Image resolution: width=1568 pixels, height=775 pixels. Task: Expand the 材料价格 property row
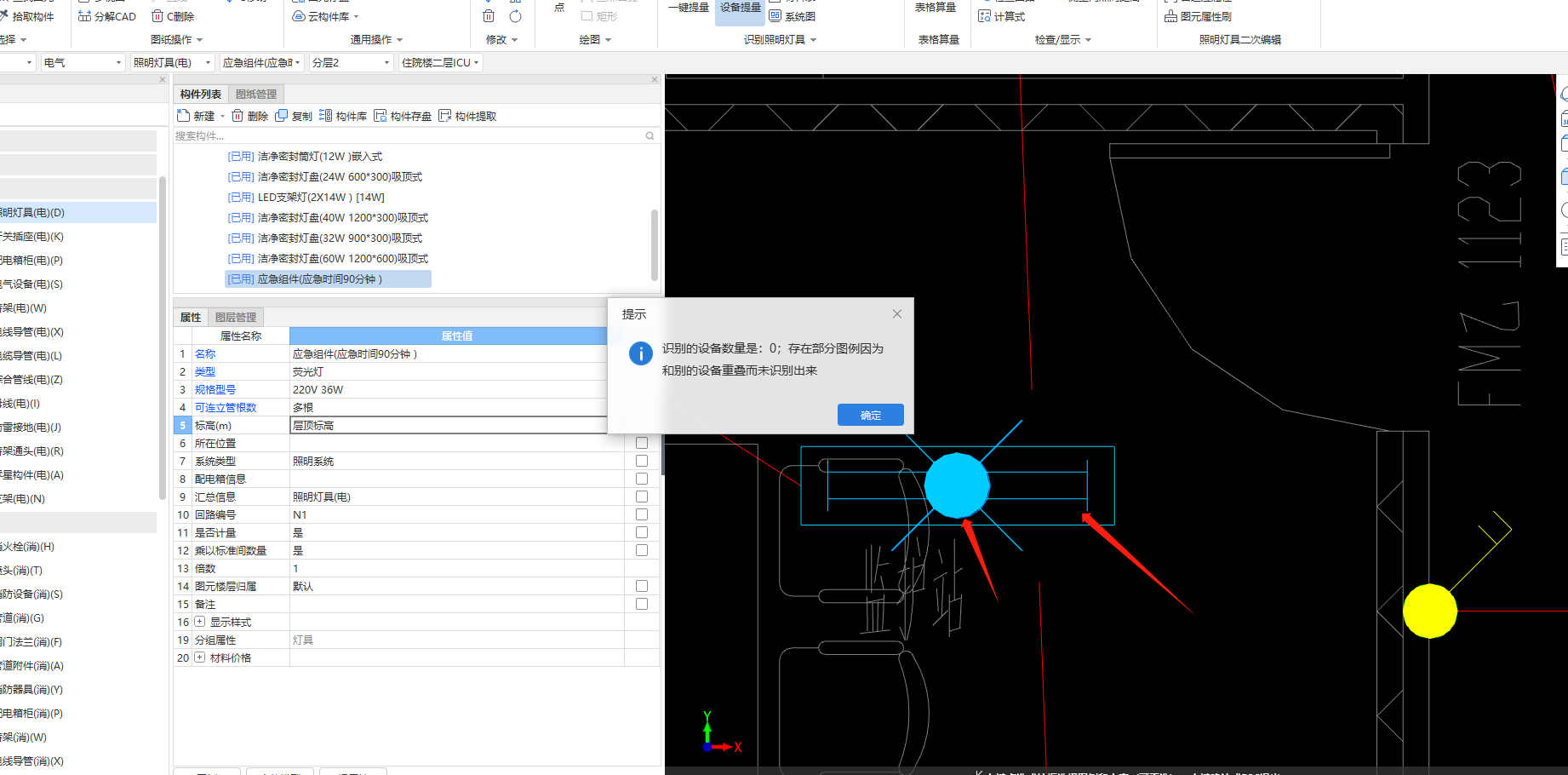200,657
